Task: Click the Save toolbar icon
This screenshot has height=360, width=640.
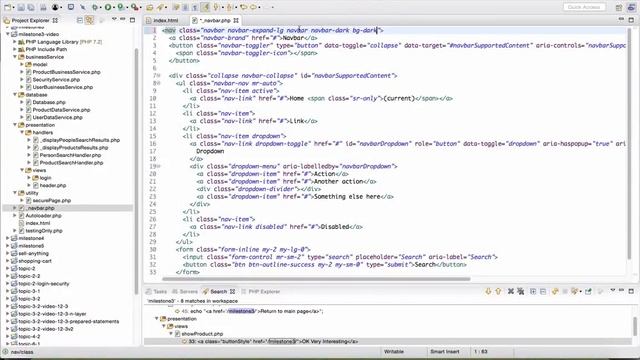Action: tap(21, 7)
